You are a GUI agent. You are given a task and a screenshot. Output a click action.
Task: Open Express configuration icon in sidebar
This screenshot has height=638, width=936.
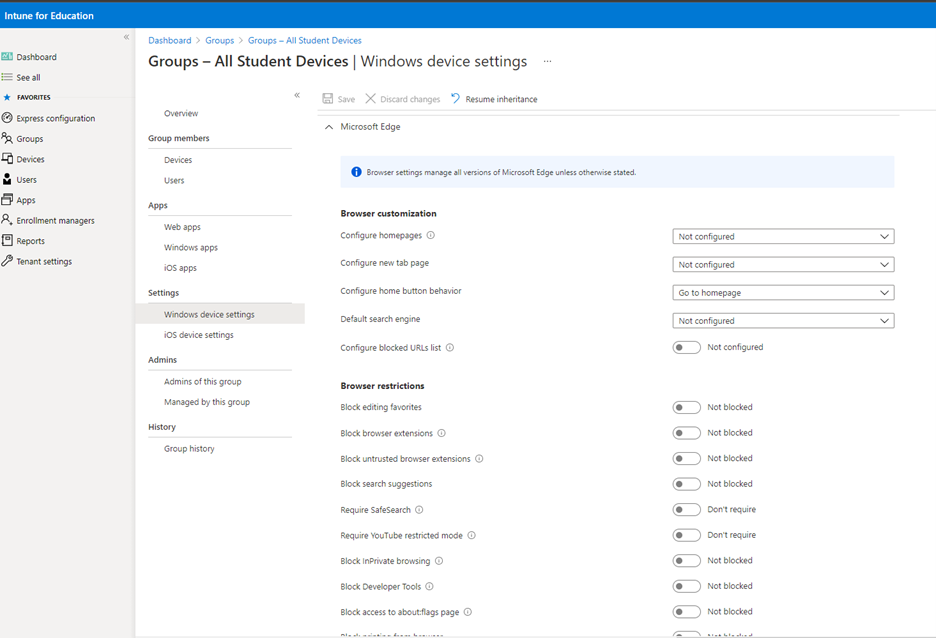[x=7, y=118]
